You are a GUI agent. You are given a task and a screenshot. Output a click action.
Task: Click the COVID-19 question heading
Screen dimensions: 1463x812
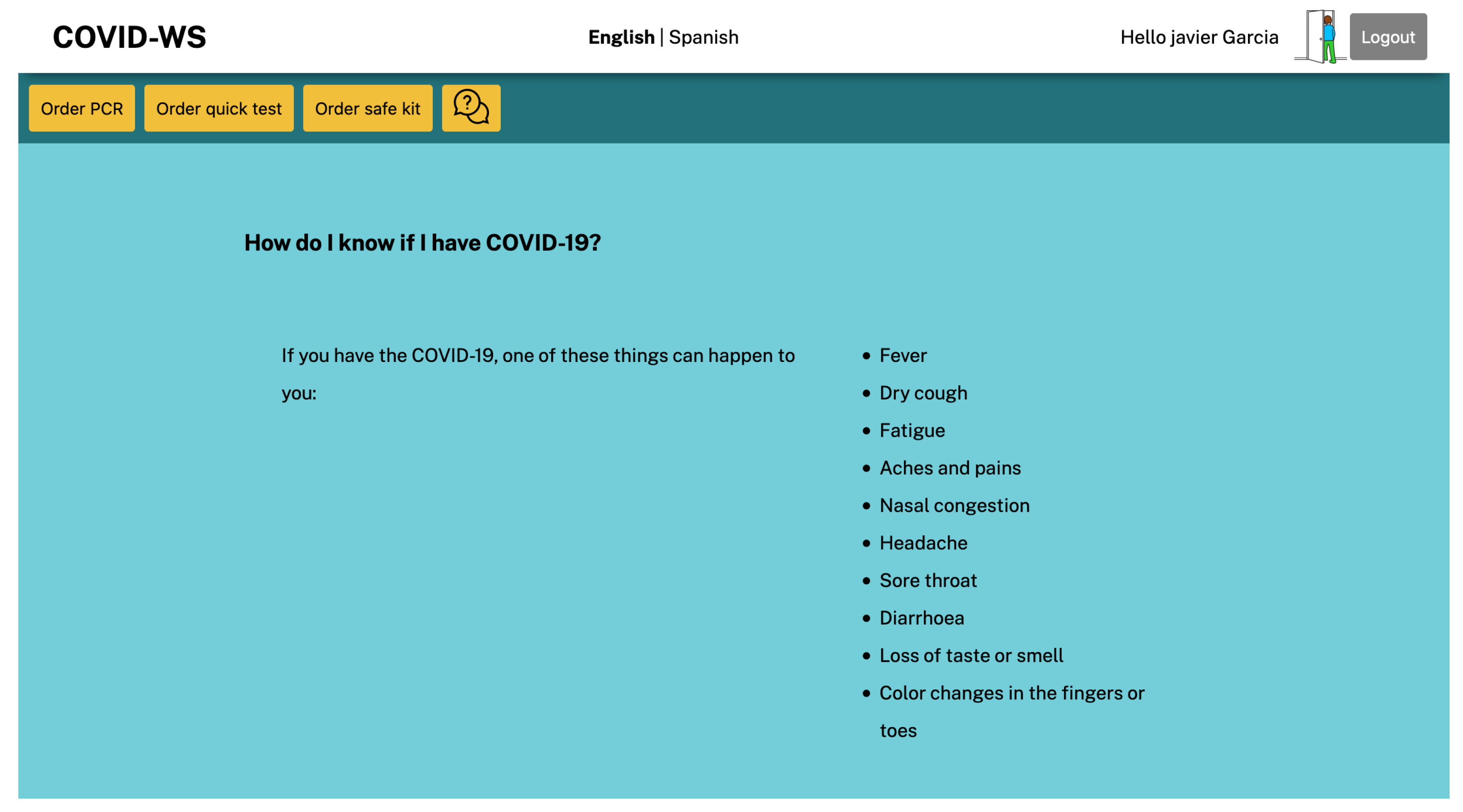pos(422,243)
